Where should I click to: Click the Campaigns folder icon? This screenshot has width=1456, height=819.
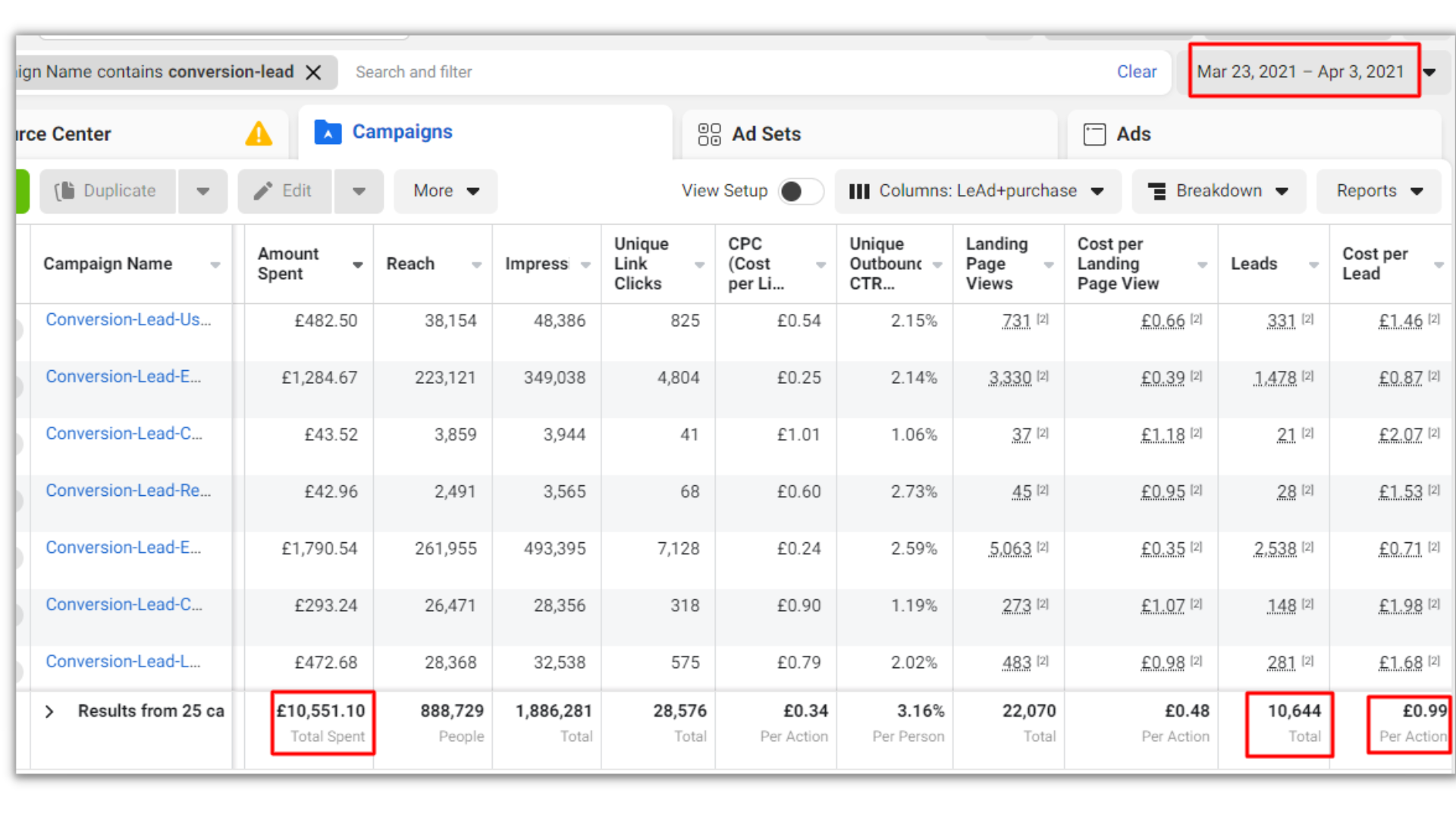point(328,132)
